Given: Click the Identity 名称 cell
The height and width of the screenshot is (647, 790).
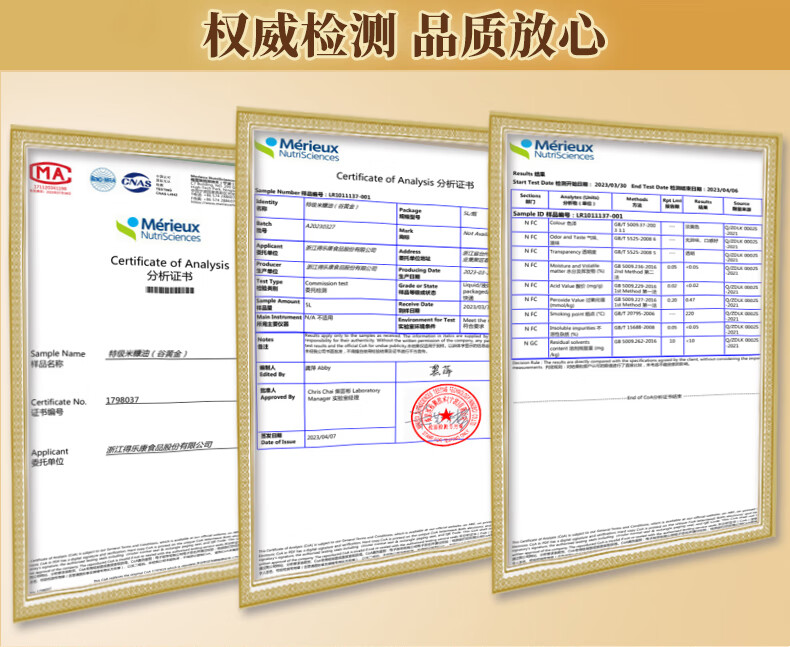Looking at the screenshot, I should pyautogui.click(x=279, y=208).
